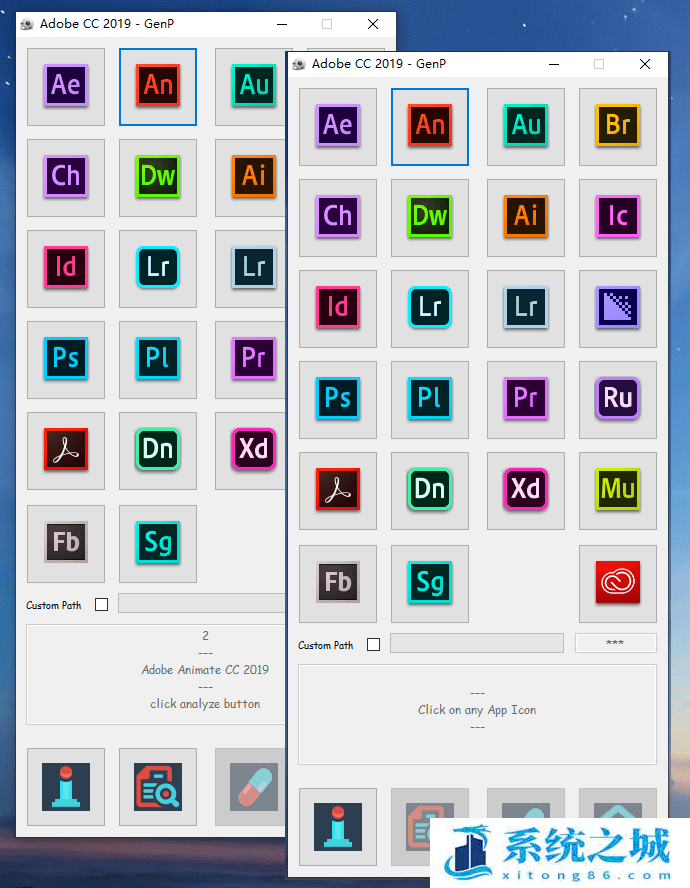
Task: Select Premiere Pro icon in front window
Action: pyautogui.click(x=526, y=400)
